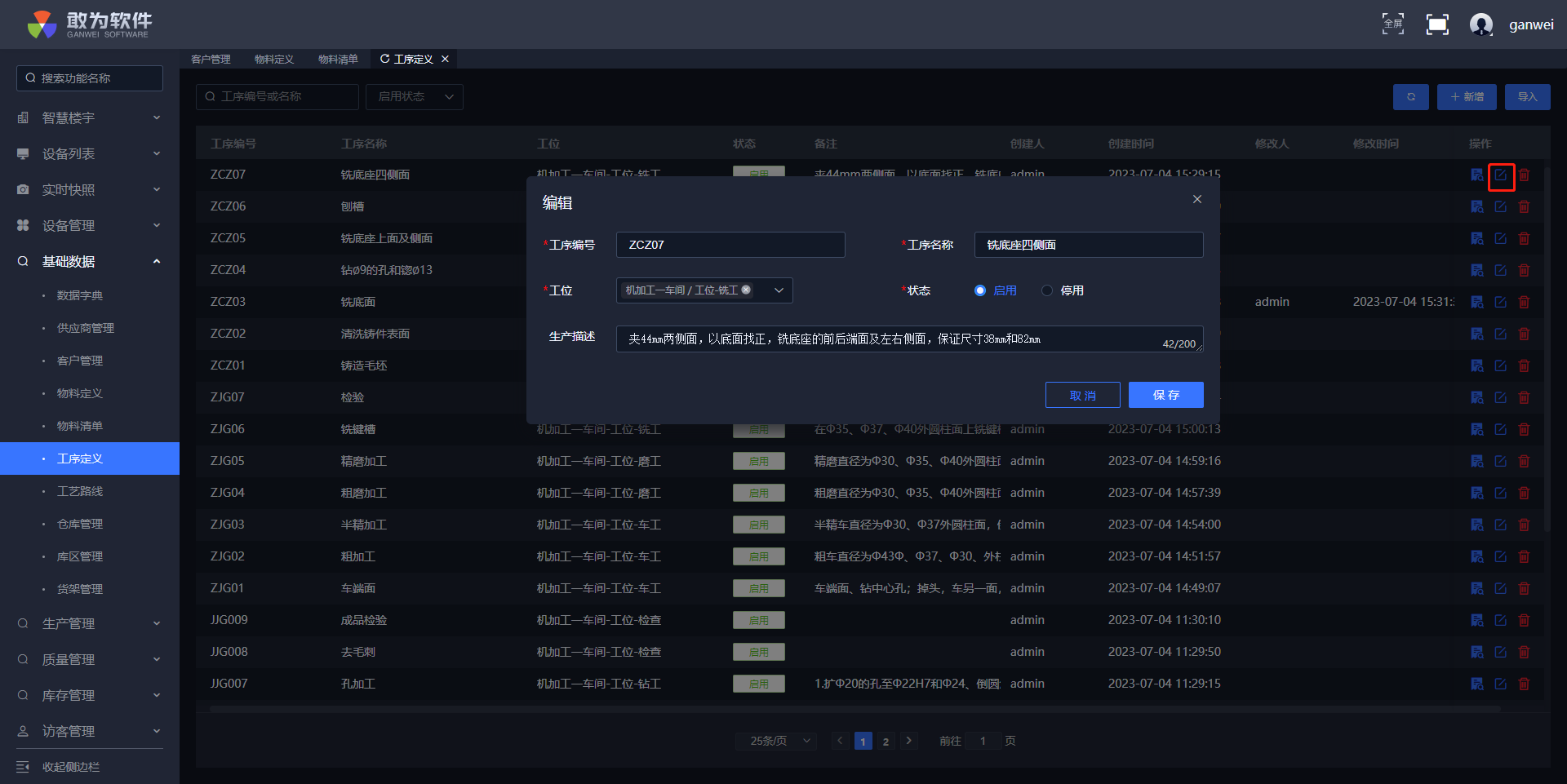Click the edit icon for row ZCZ07
Viewport: 1567px width, 784px height.
click(x=1500, y=175)
